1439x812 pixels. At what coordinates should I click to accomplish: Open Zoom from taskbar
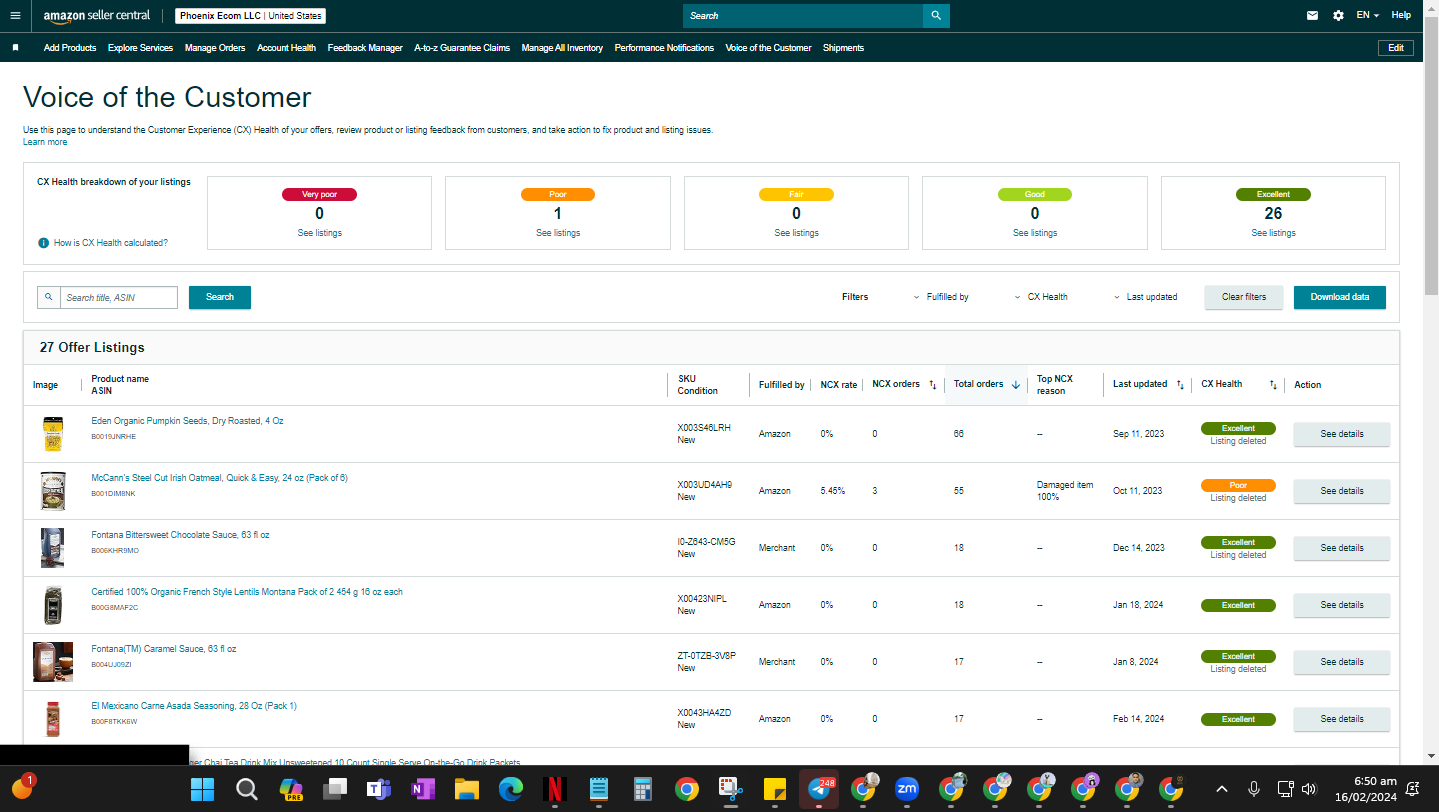click(x=907, y=789)
